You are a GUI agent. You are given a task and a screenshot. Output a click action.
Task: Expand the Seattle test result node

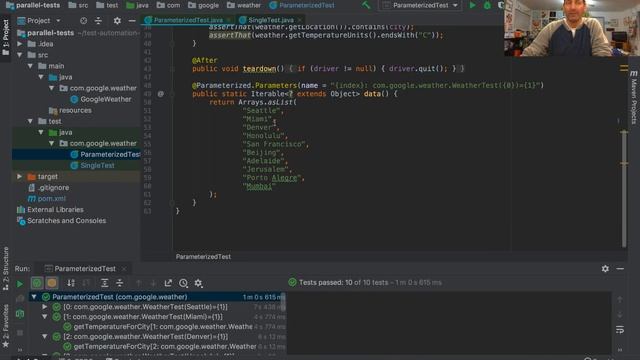click(45, 307)
